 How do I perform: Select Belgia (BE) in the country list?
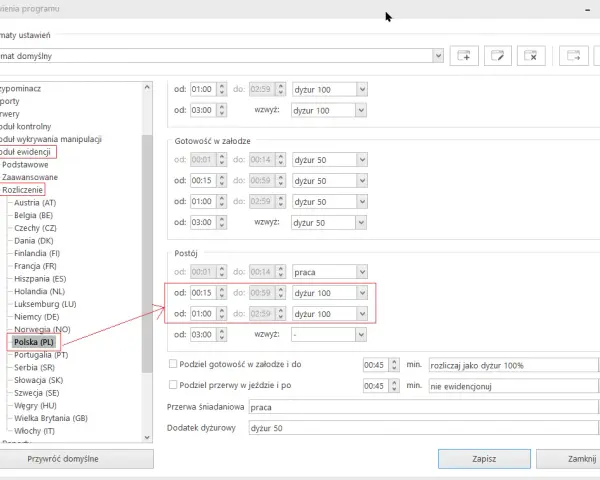34,215
